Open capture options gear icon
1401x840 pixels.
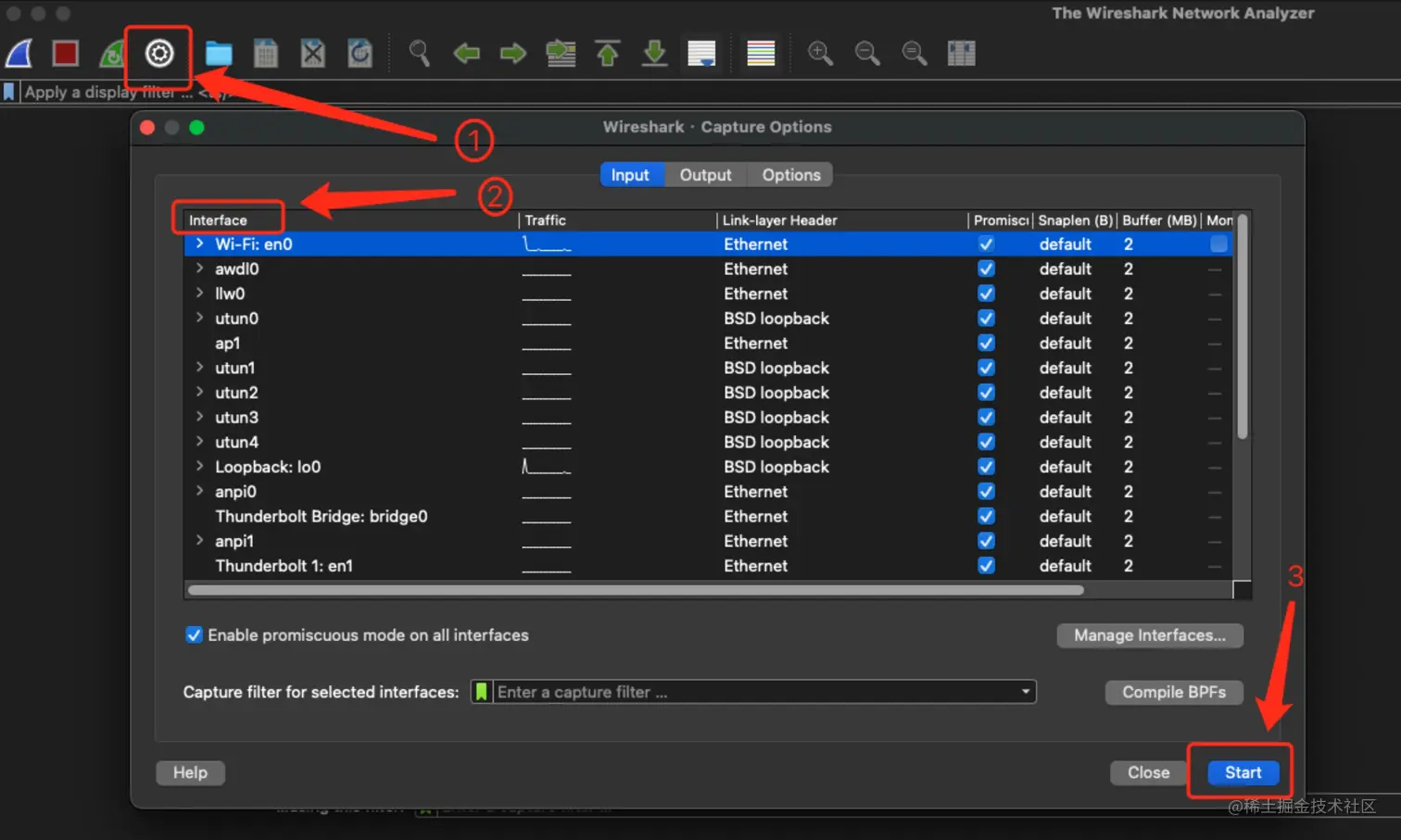[x=159, y=54]
